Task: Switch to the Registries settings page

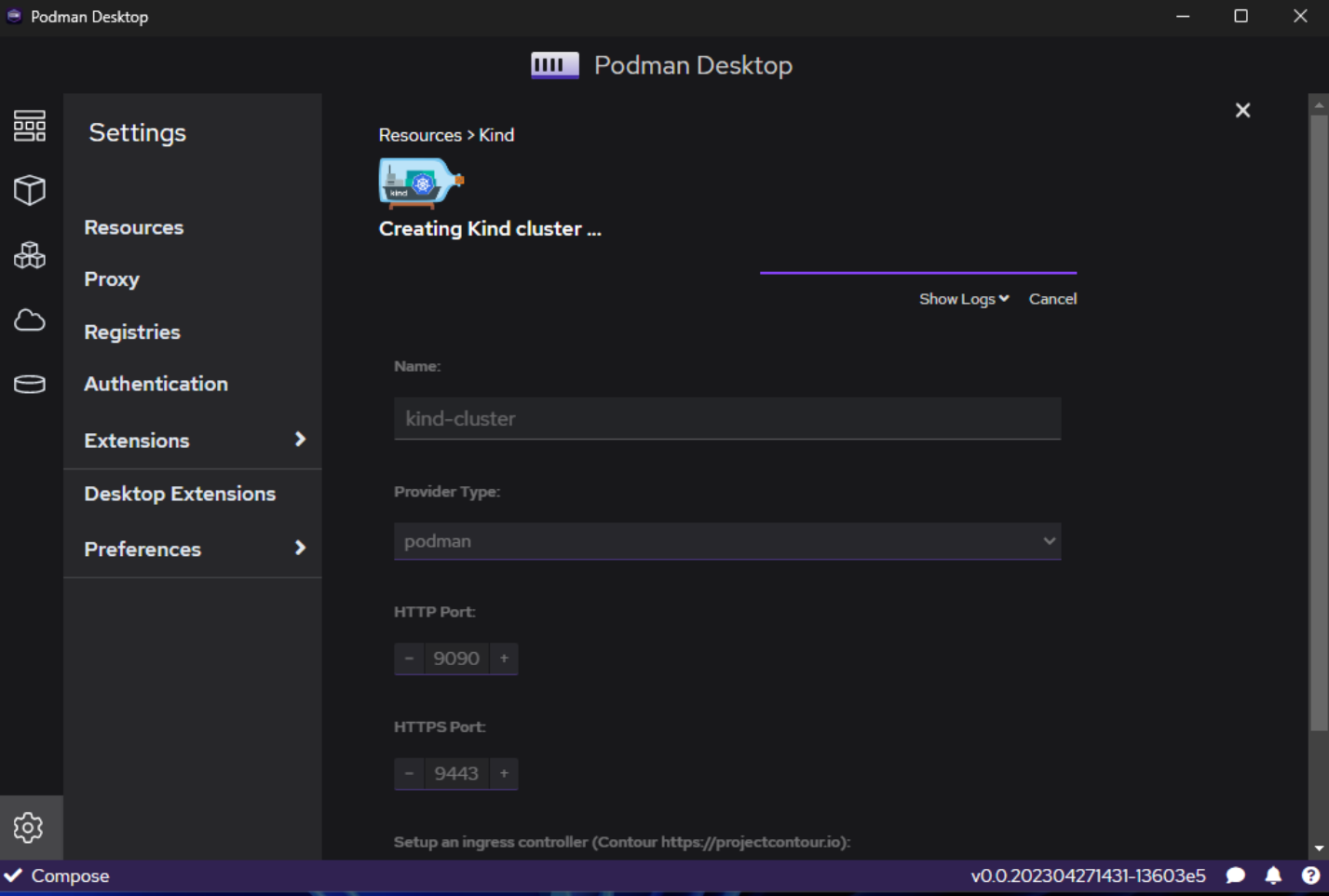Action: [x=131, y=332]
